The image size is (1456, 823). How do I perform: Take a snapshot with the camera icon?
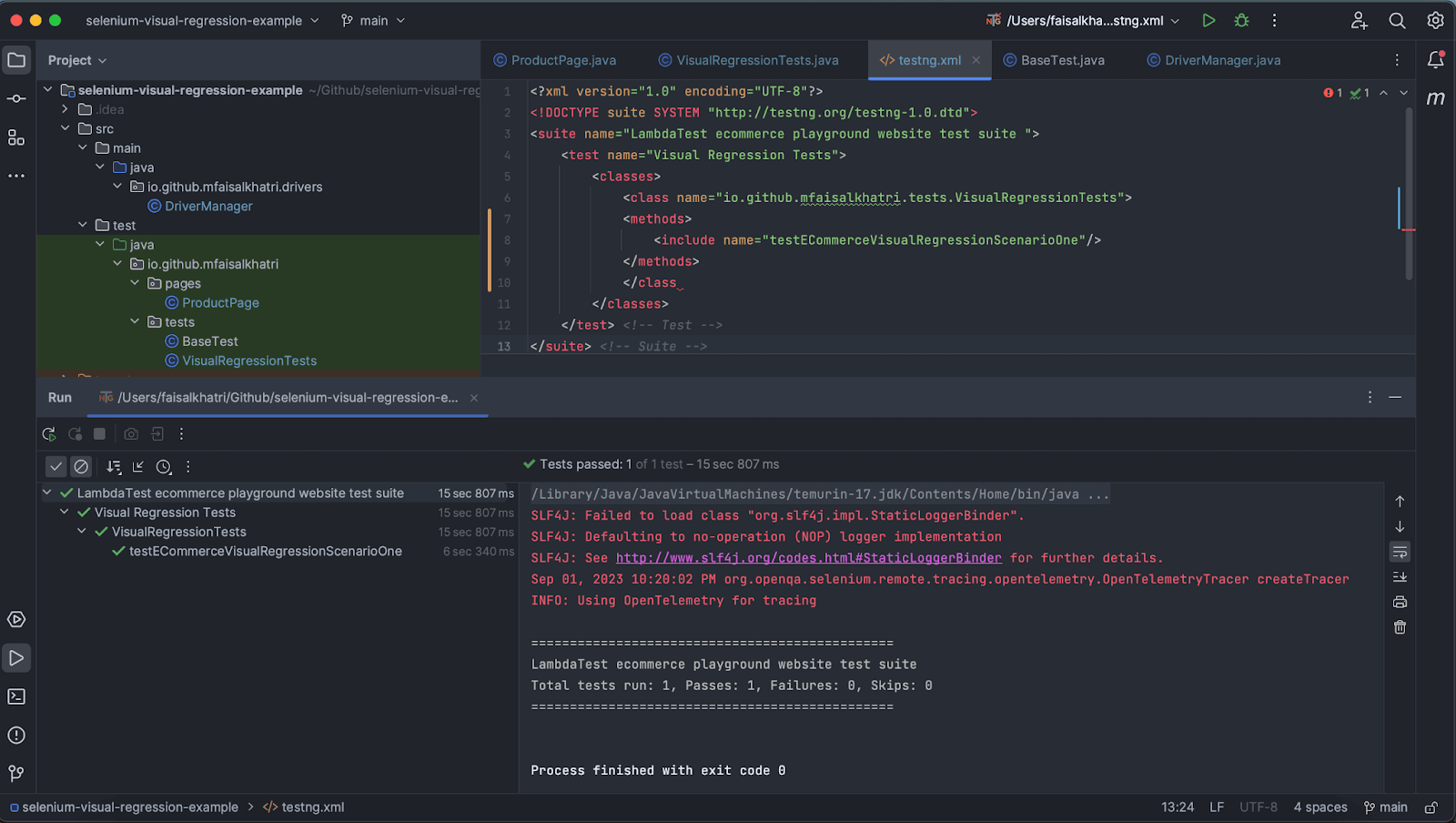[130, 434]
